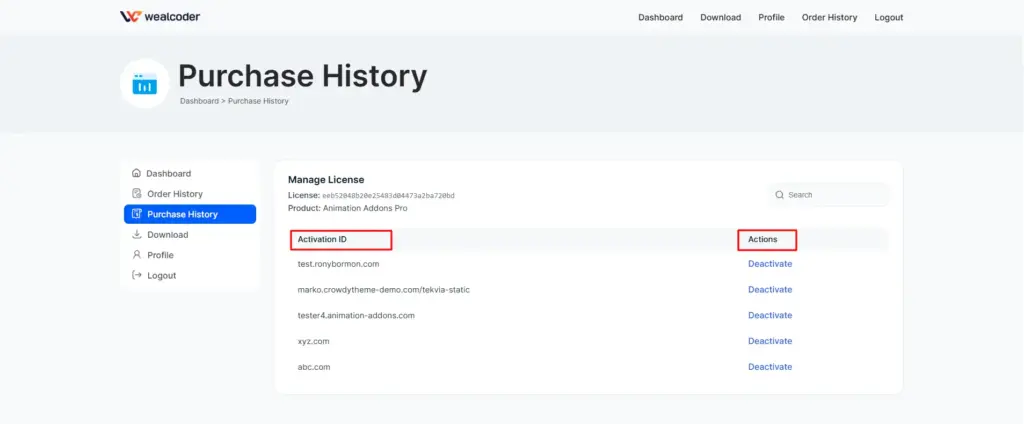Open Order History in top navigation
The height and width of the screenshot is (424, 1024).
tap(829, 17)
